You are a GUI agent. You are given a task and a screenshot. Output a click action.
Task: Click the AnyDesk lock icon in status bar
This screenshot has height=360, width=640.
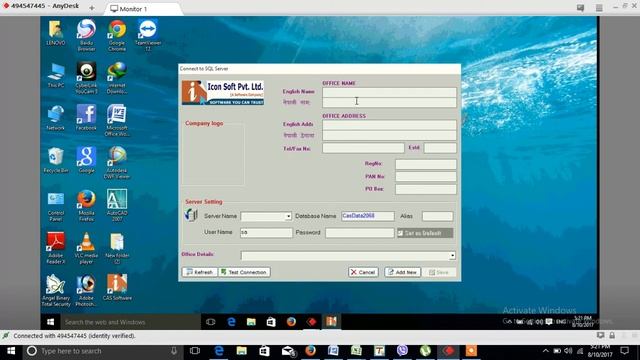coord(612,336)
